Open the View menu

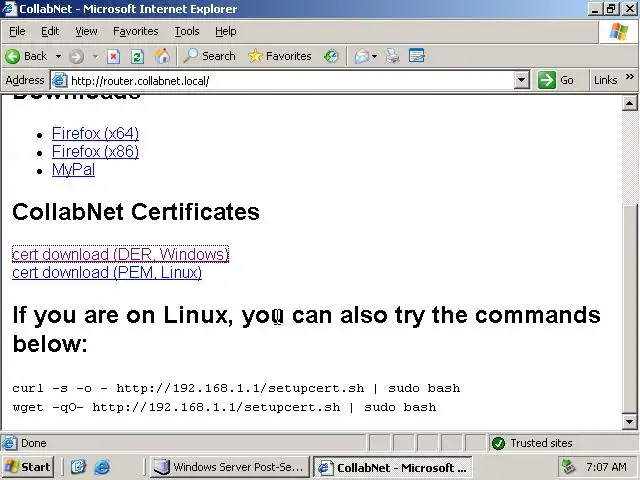pos(86,31)
